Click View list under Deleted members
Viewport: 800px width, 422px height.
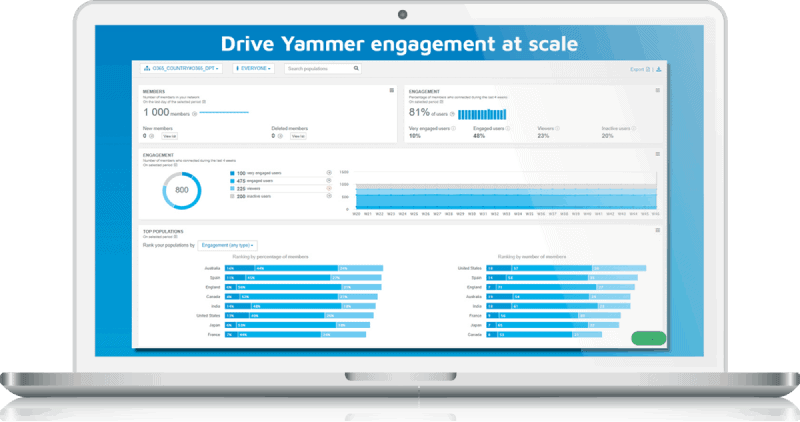298,136
